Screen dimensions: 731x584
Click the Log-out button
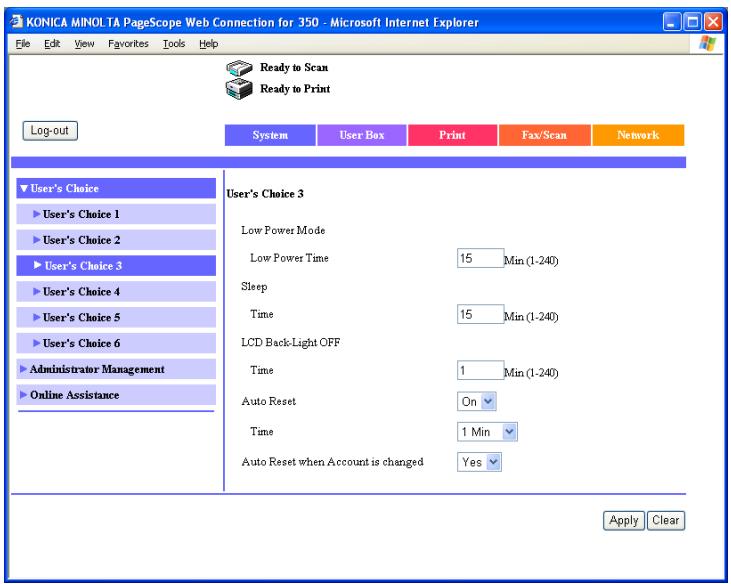(50, 131)
